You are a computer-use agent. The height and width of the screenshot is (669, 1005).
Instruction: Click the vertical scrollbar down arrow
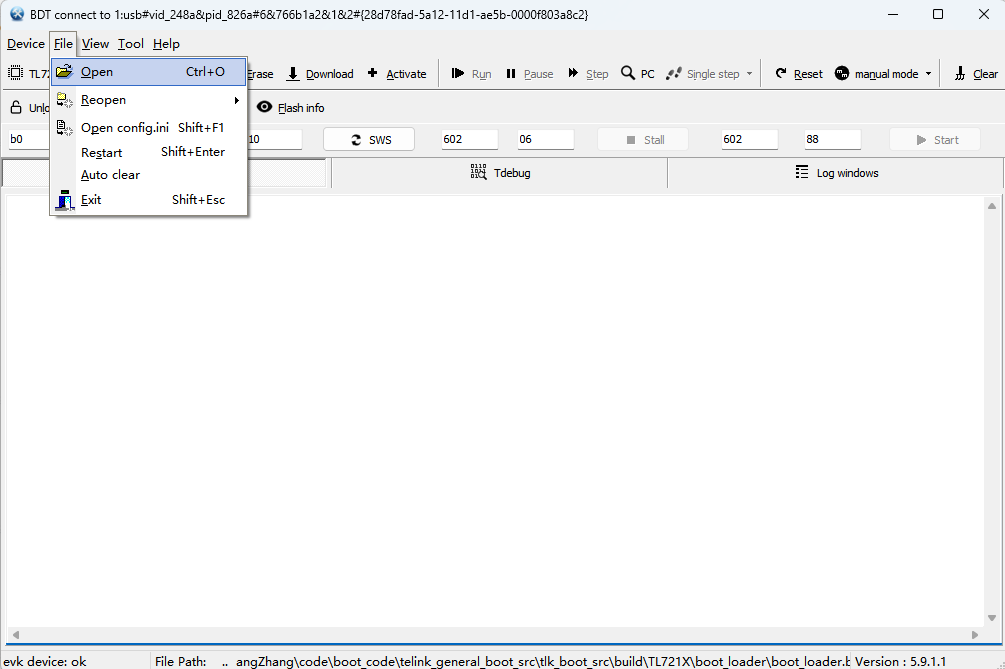[x=992, y=618]
